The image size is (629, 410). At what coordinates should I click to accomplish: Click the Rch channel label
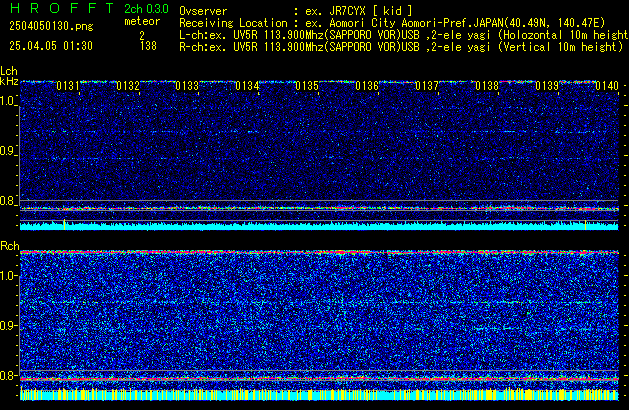[10, 246]
